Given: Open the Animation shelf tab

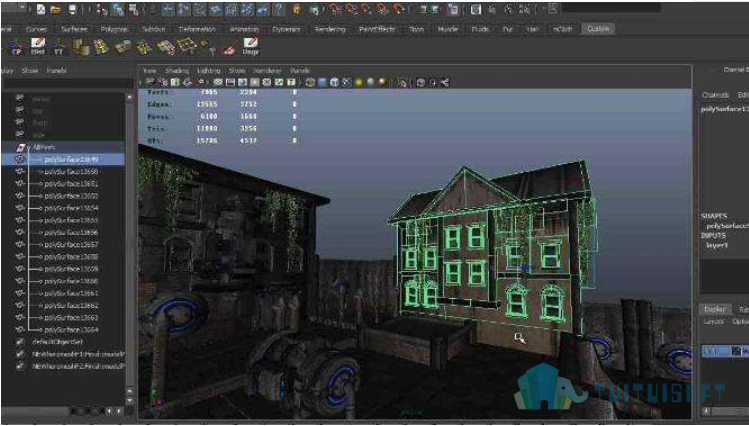Looking at the screenshot, I should tap(244, 29).
